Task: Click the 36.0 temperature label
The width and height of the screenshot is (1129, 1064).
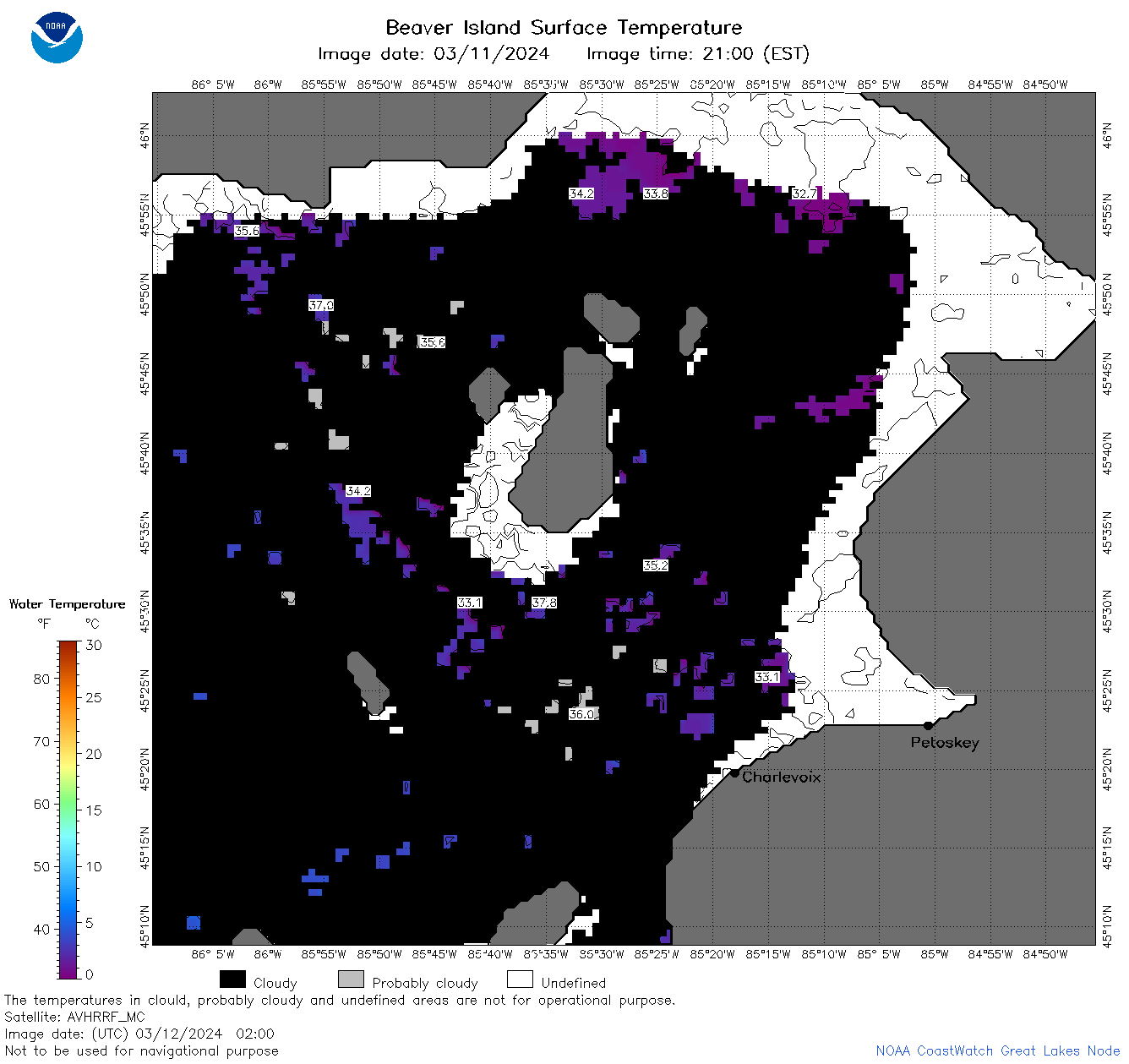Action: tap(581, 714)
